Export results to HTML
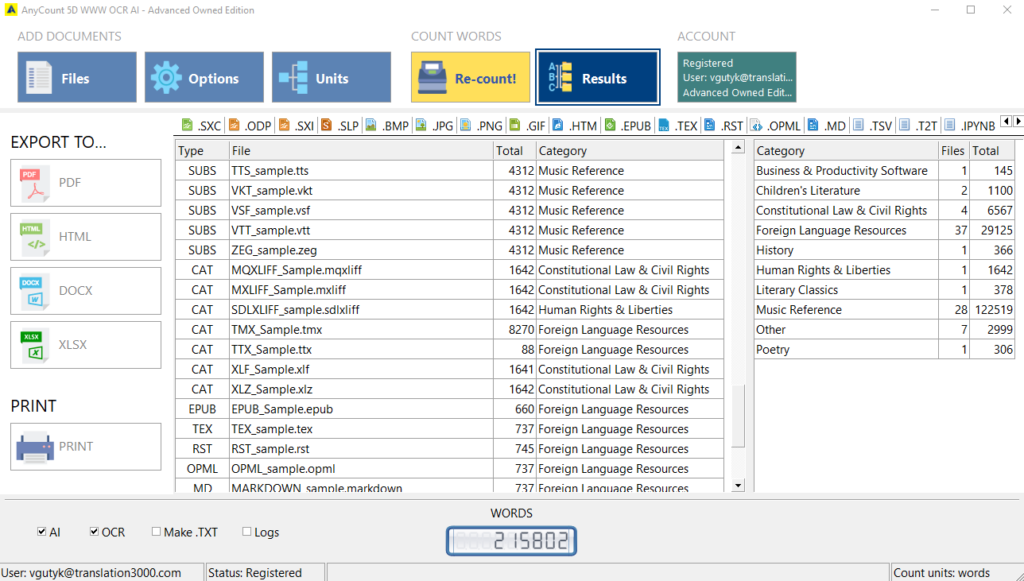Viewport: 1024px width, 581px height. [x=85, y=237]
